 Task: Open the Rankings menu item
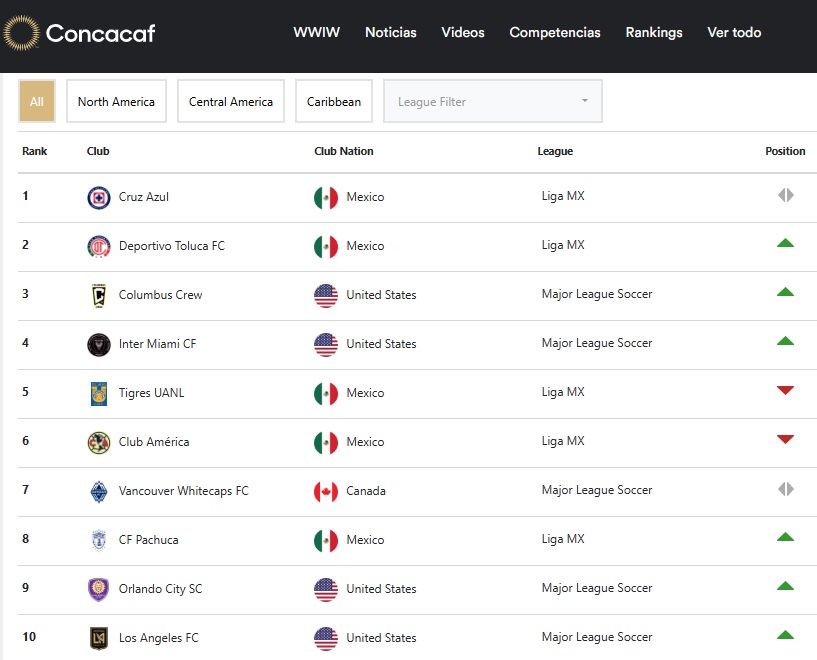tap(654, 32)
